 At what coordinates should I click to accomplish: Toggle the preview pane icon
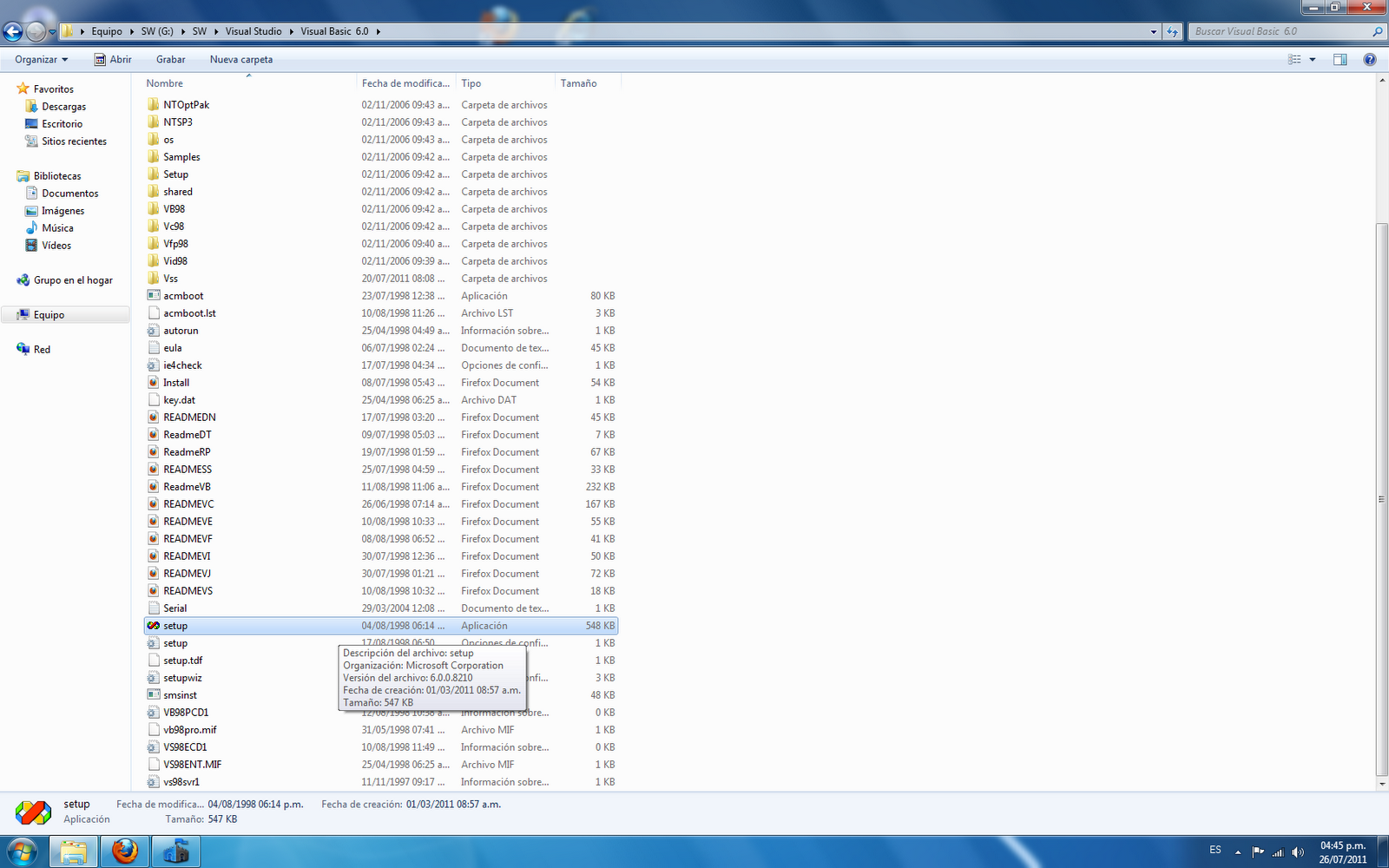click(1340, 60)
